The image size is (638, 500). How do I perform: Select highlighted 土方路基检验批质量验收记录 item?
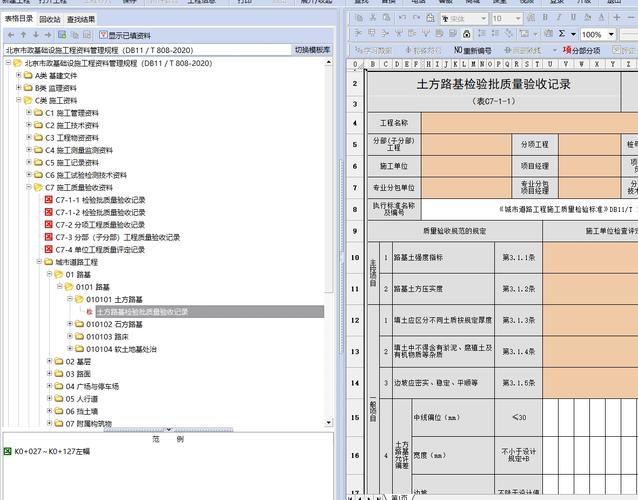pyautogui.click(x=210, y=312)
